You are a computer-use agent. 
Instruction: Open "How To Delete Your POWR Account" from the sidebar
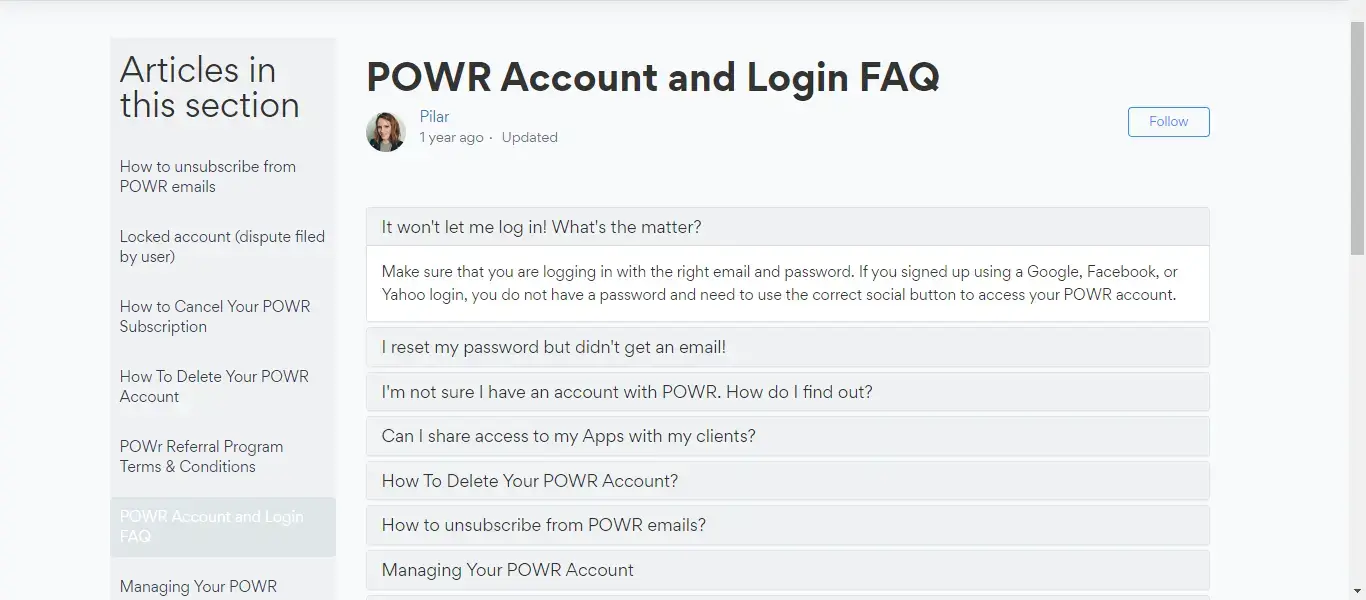214,386
